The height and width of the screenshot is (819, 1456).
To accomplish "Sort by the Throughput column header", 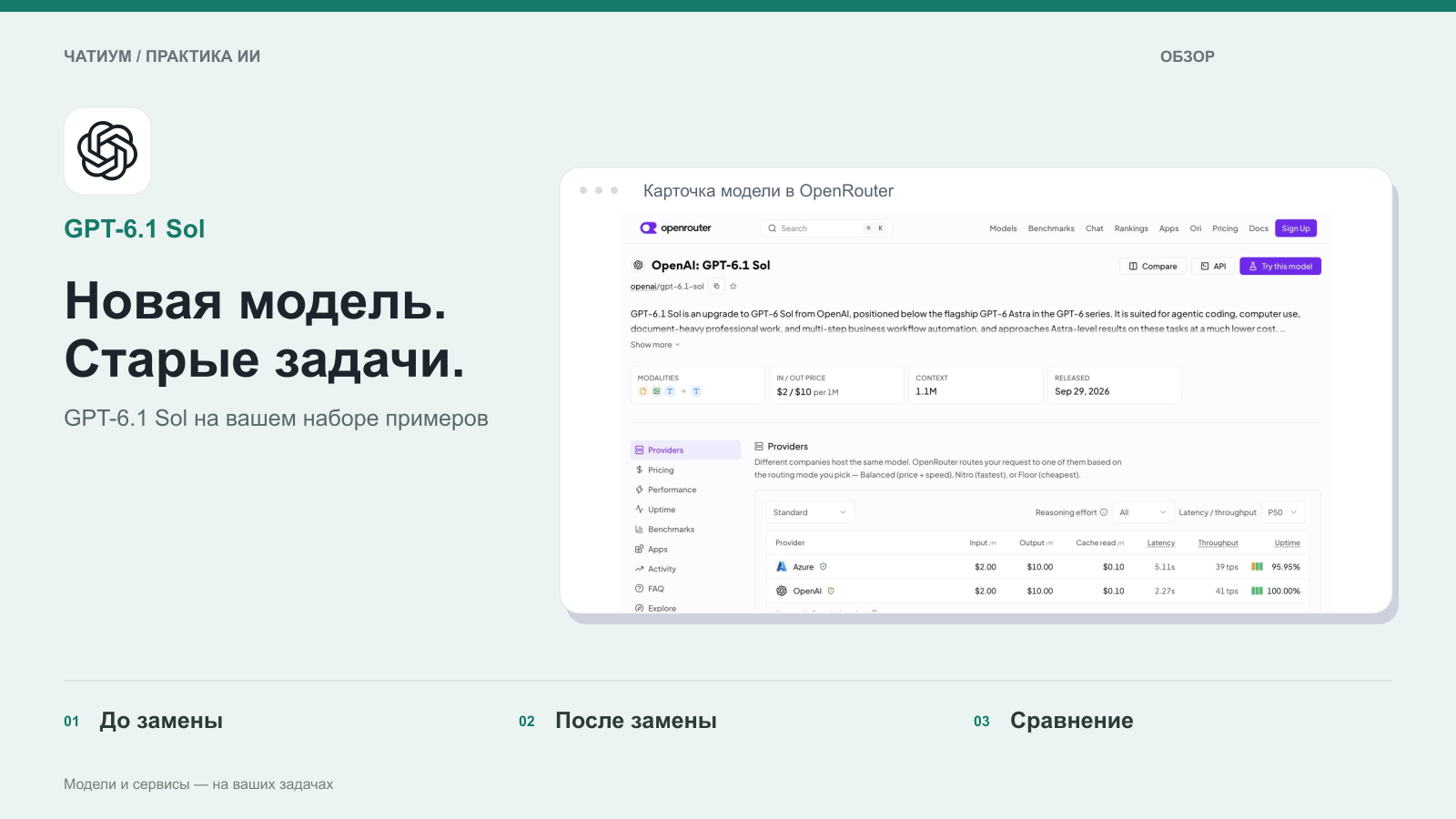I will click(x=1218, y=543).
